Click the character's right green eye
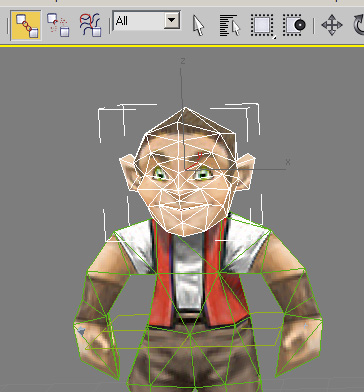Screen dimensions: 364x392 coord(160,174)
